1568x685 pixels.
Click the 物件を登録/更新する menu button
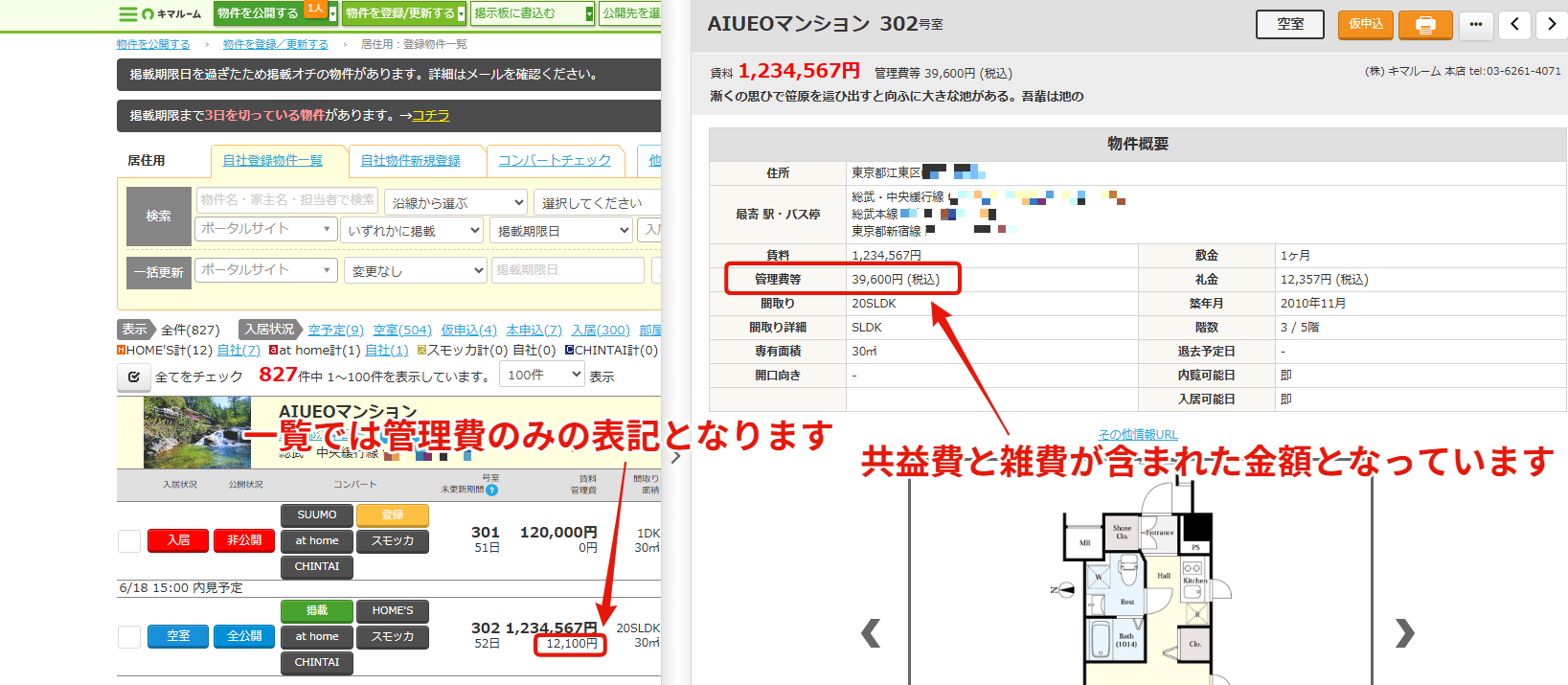click(400, 13)
